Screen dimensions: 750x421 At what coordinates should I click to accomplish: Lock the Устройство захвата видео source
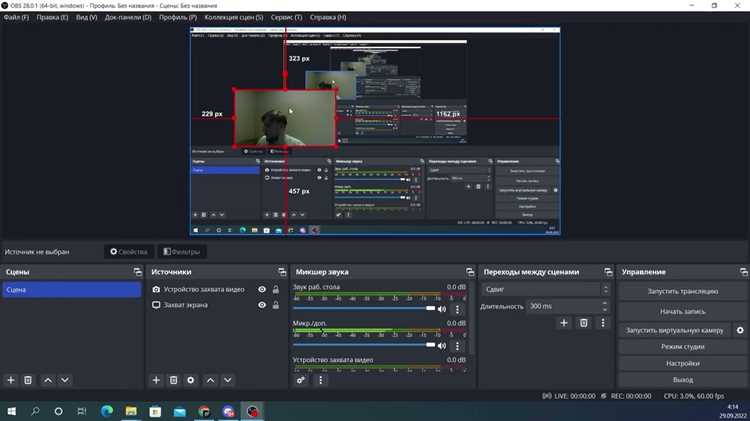click(276, 289)
